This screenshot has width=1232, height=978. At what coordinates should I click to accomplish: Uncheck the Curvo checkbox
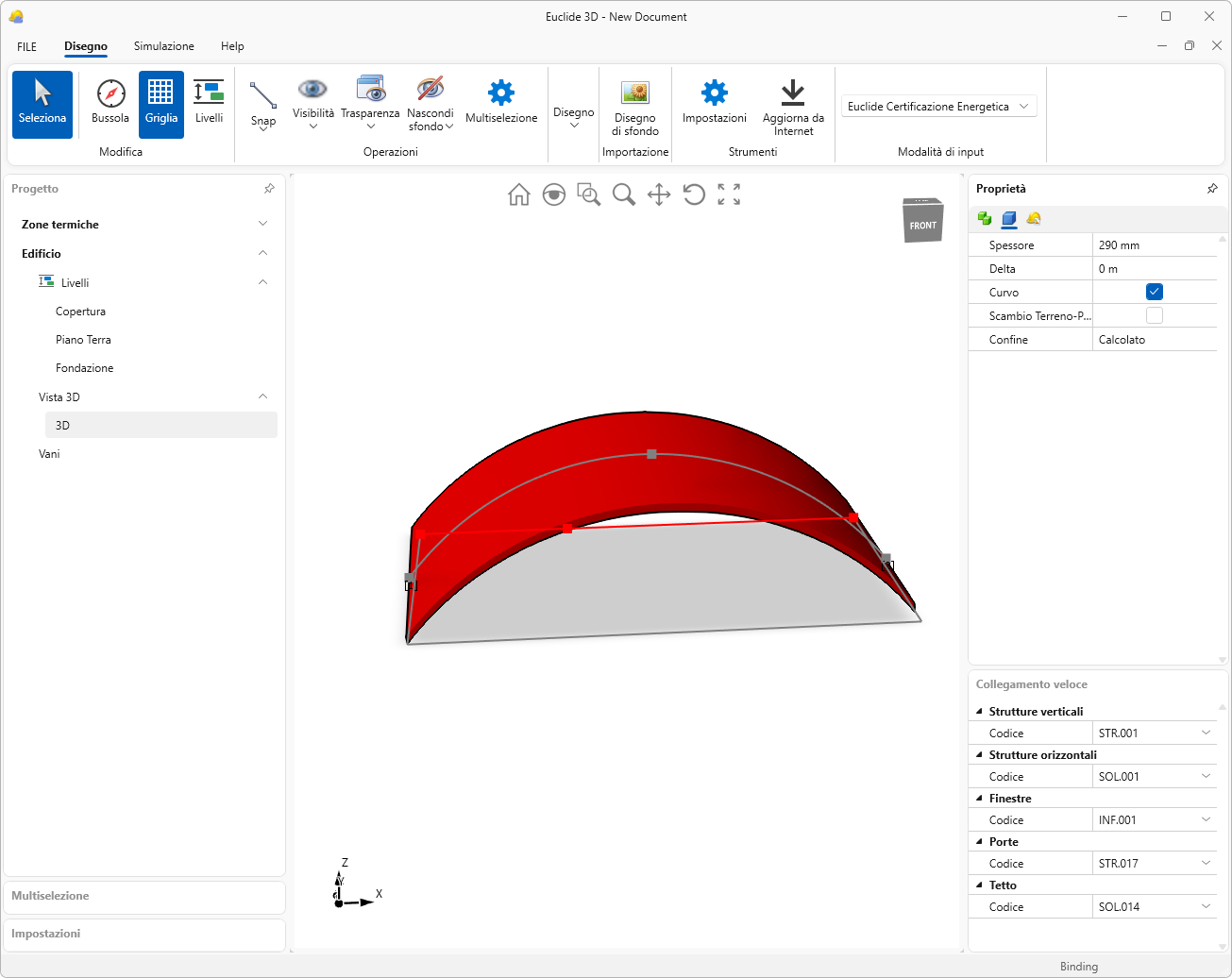point(1154,292)
